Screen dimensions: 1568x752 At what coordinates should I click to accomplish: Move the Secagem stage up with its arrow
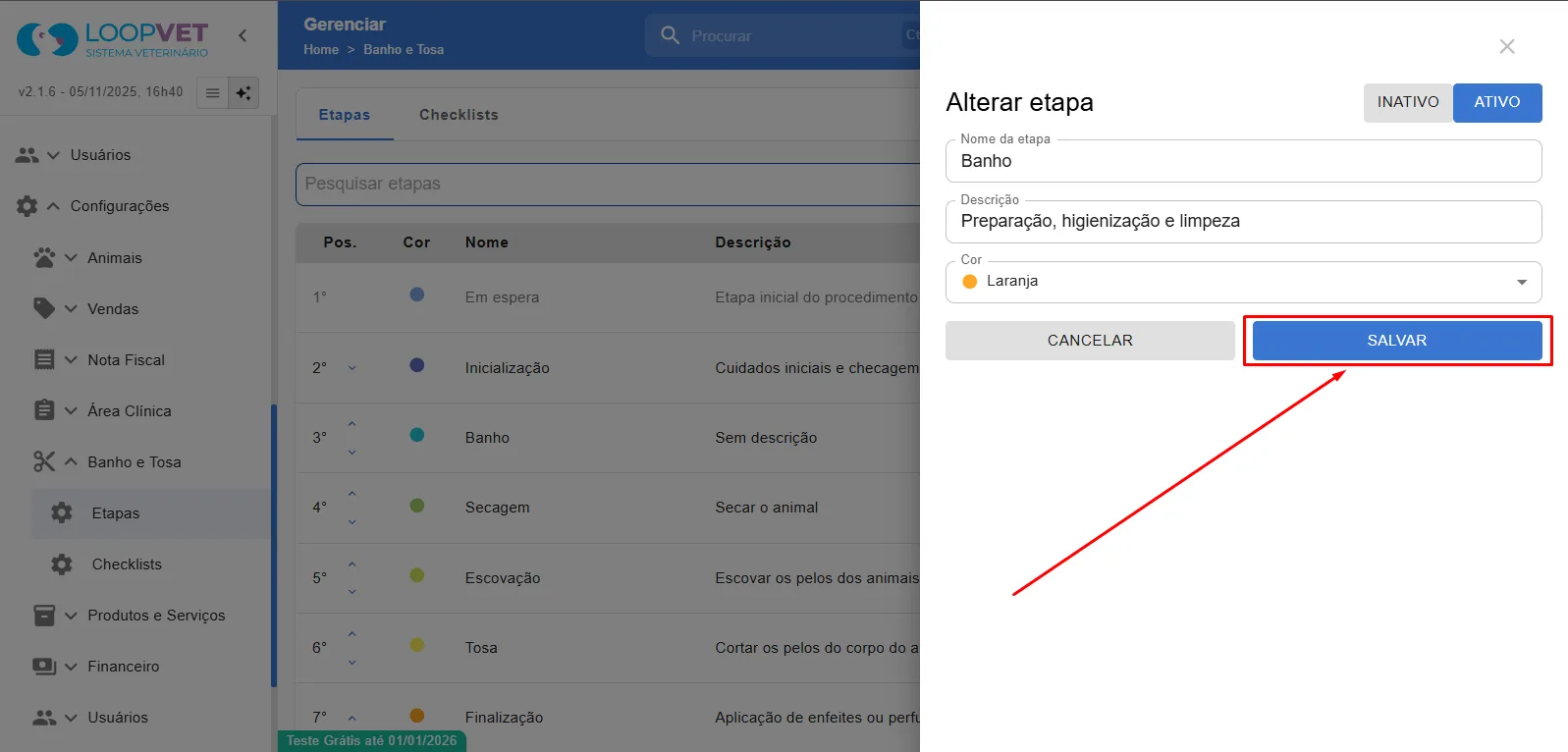click(351, 494)
